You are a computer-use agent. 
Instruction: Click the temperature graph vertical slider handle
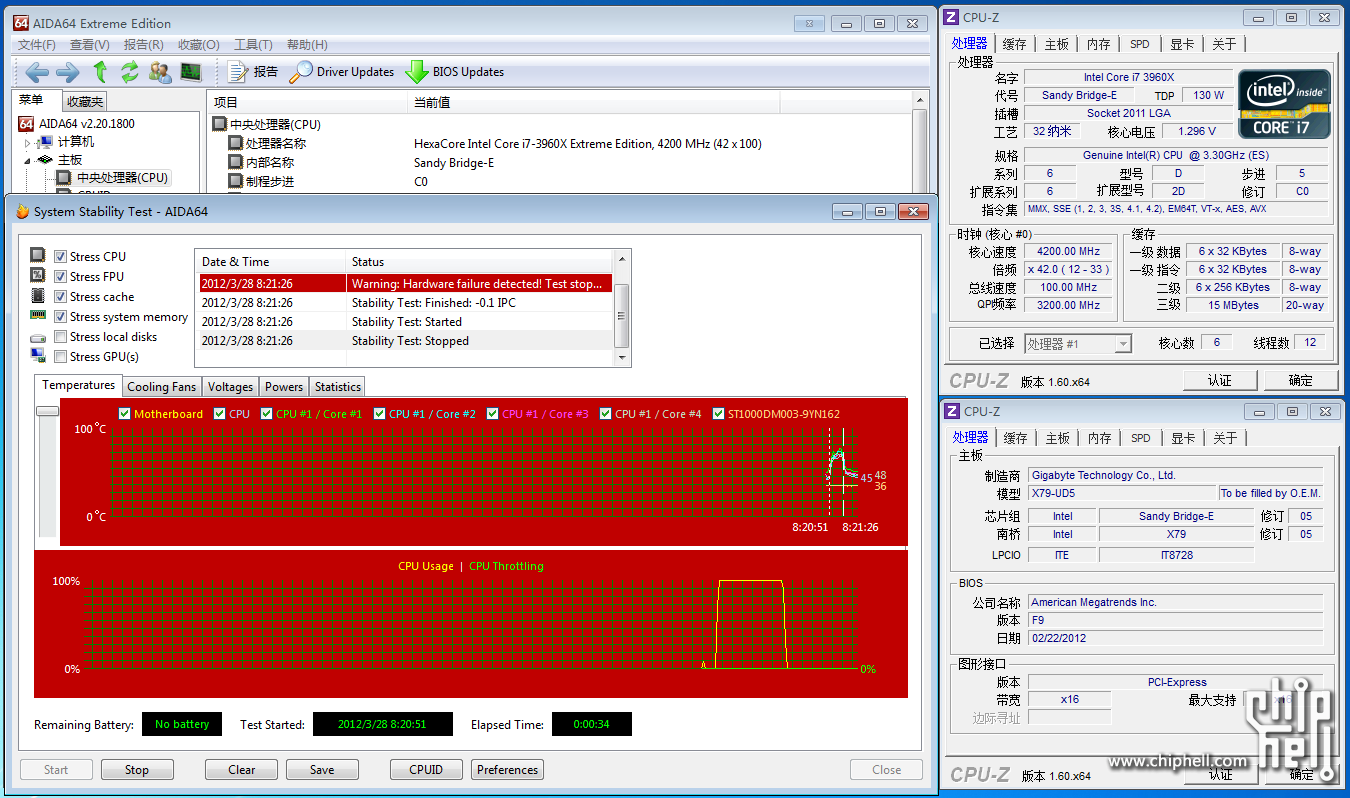pos(48,411)
